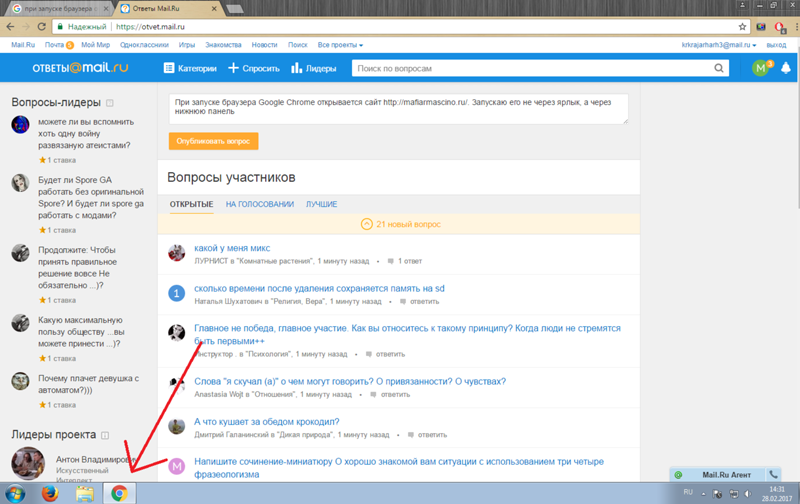This screenshot has width=800, height=504.
Task: Expand the '21 новый вопрос' notification bar
Action: pos(398,224)
